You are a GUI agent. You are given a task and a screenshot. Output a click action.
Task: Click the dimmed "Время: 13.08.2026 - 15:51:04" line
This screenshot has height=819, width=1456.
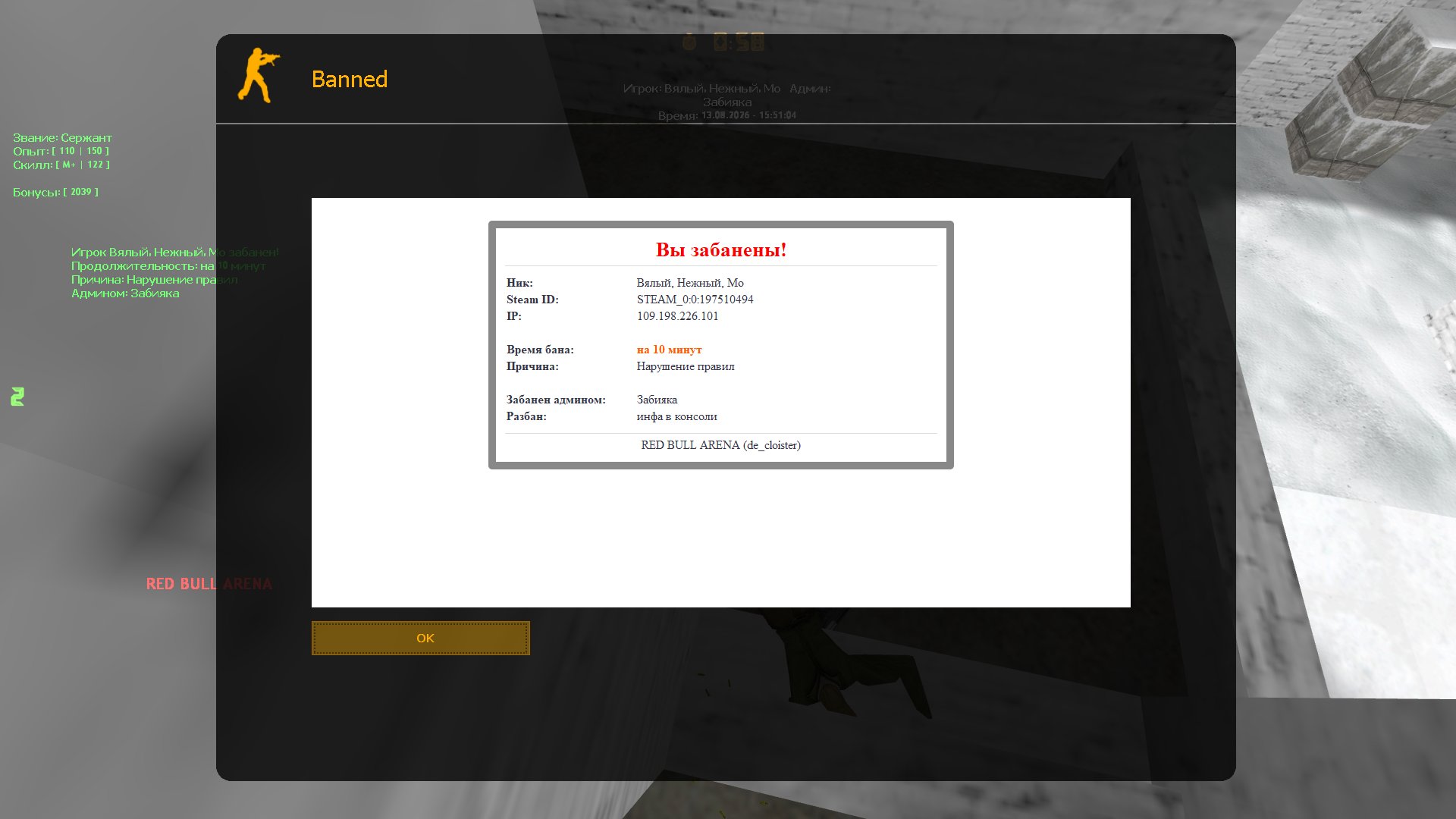[727, 115]
